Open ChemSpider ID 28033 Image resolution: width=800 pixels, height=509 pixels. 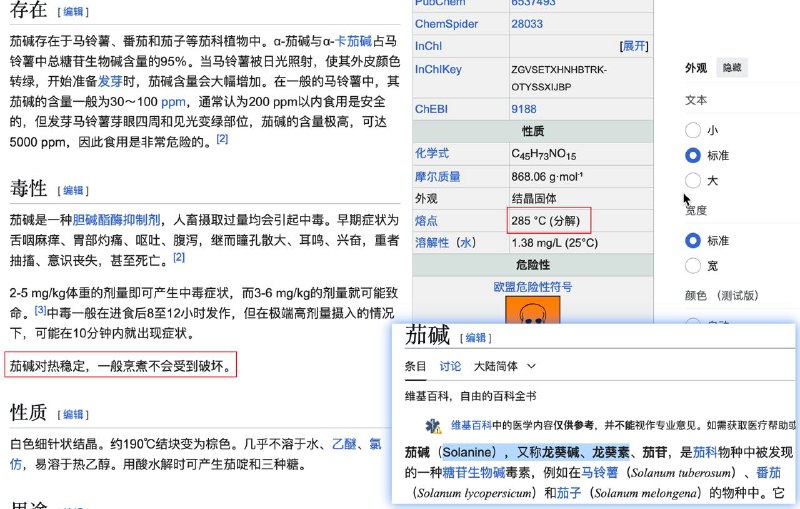point(527,24)
